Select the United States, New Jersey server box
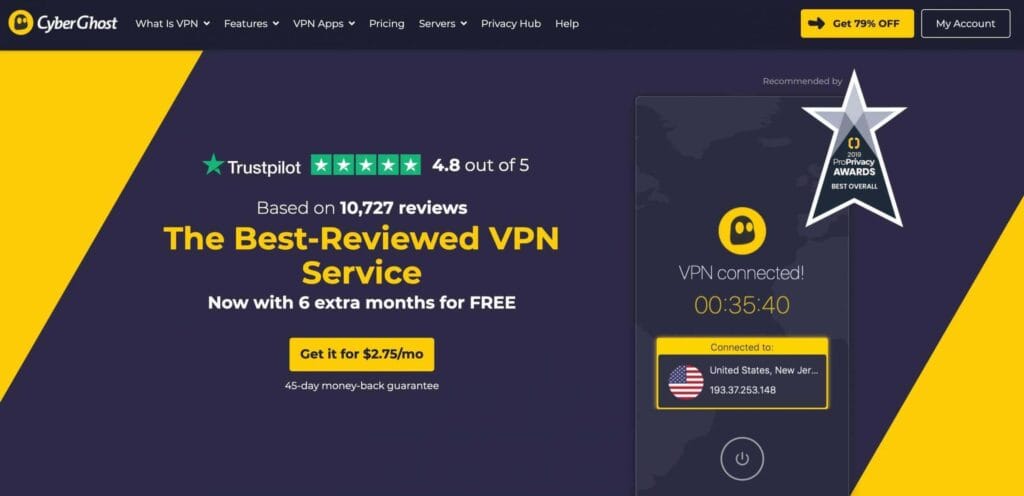This screenshot has width=1024, height=496. click(742, 382)
